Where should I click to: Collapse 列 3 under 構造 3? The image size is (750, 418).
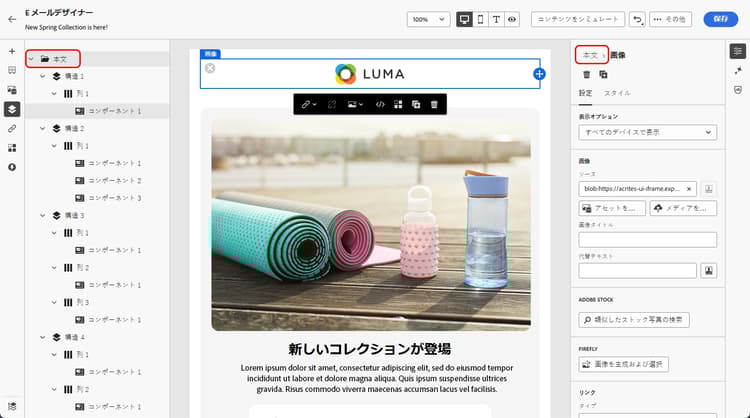[55, 302]
